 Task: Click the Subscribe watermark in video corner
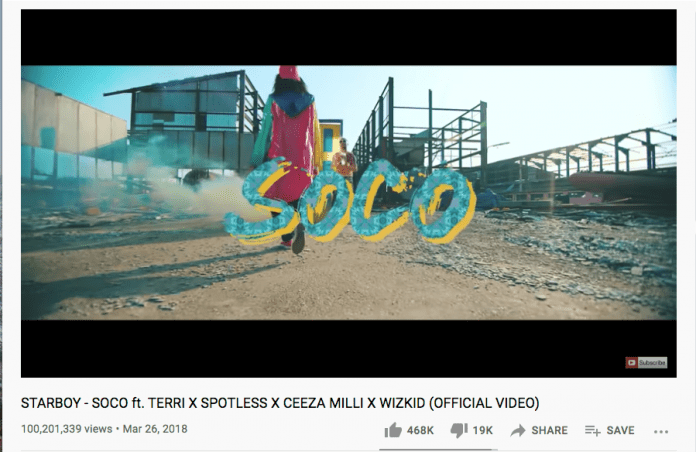coord(646,363)
